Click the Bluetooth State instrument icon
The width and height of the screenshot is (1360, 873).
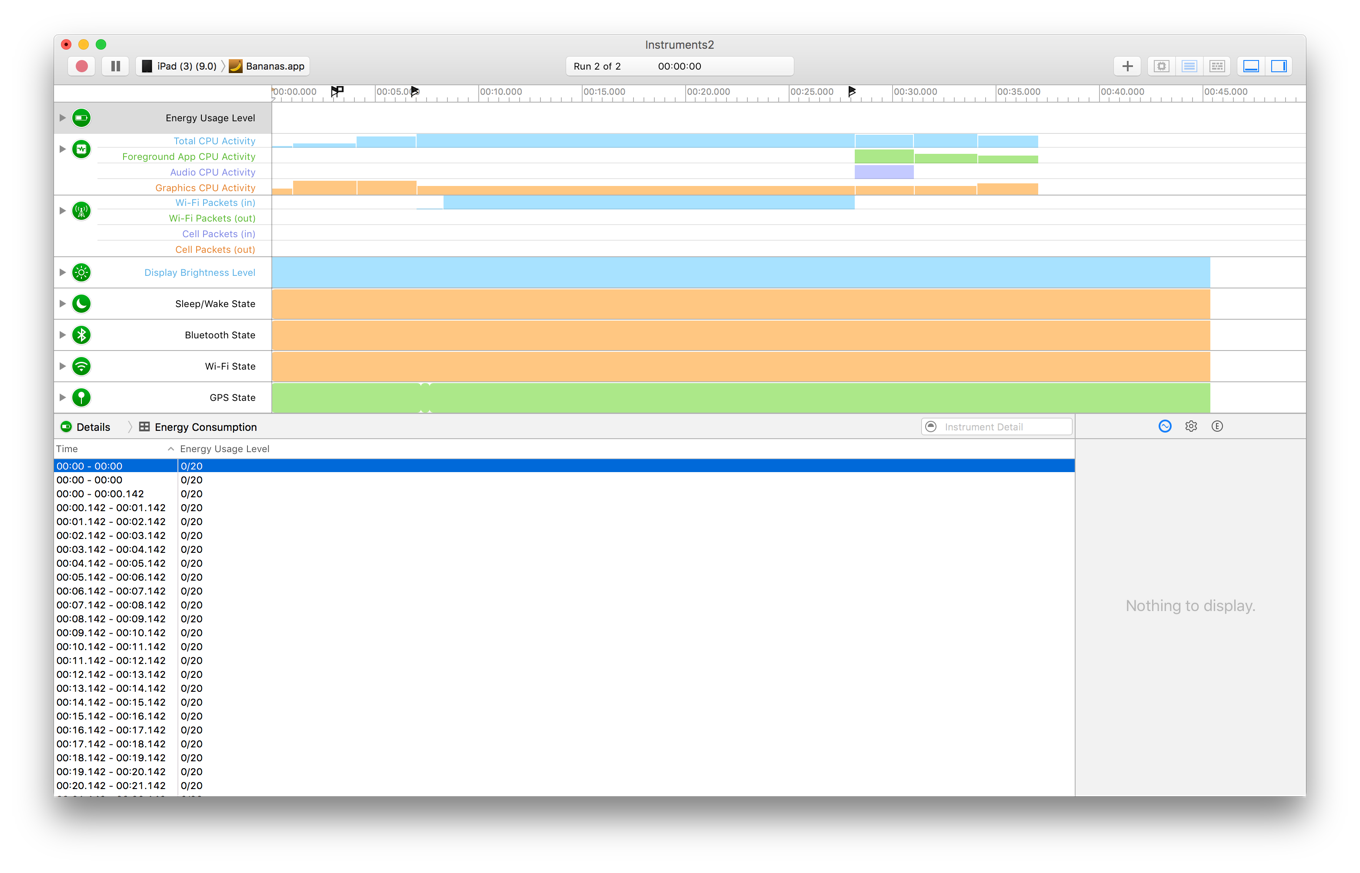pyautogui.click(x=81, y=335)
